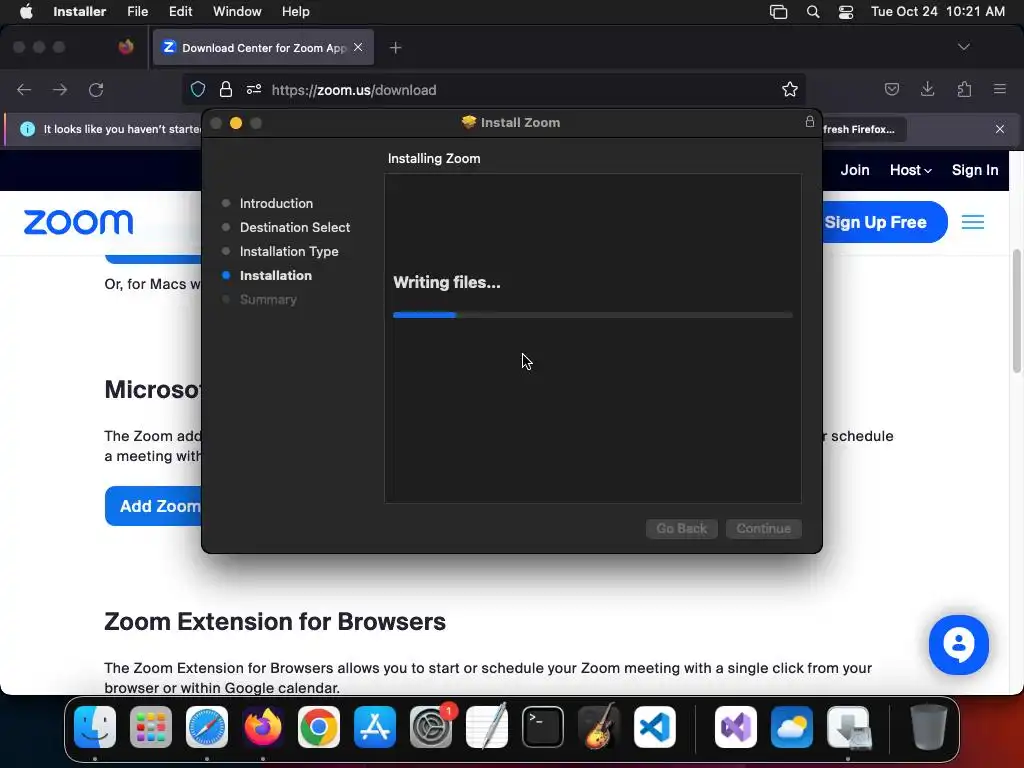Dismiss the Firefox notification bar
Screen dimensions: 1024x768
[999, 129]
